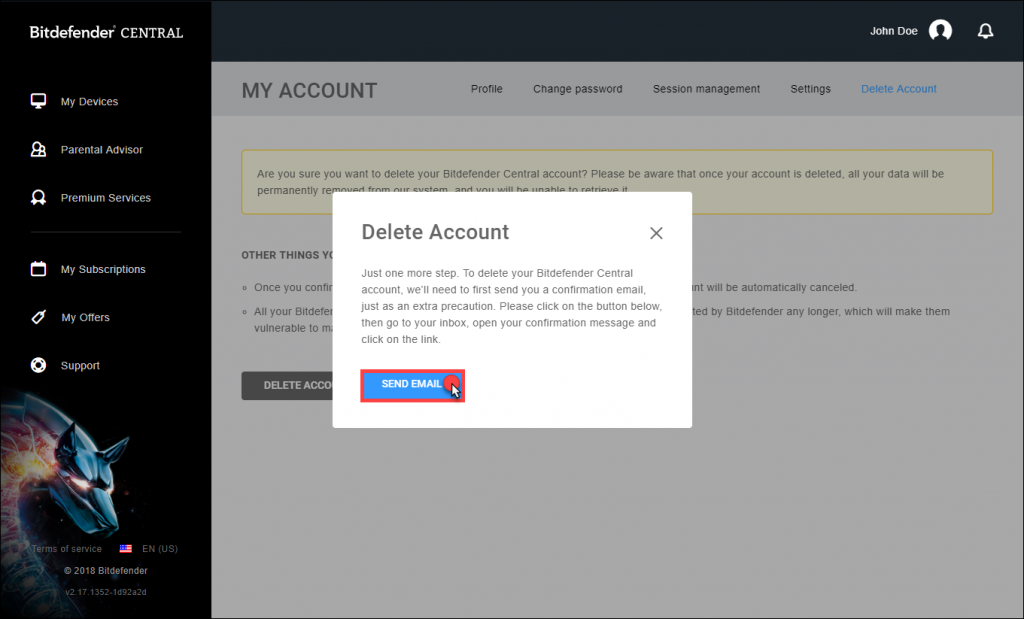
Task: Click the Support lifebuoy icon
Action: (x=39, y=365)
